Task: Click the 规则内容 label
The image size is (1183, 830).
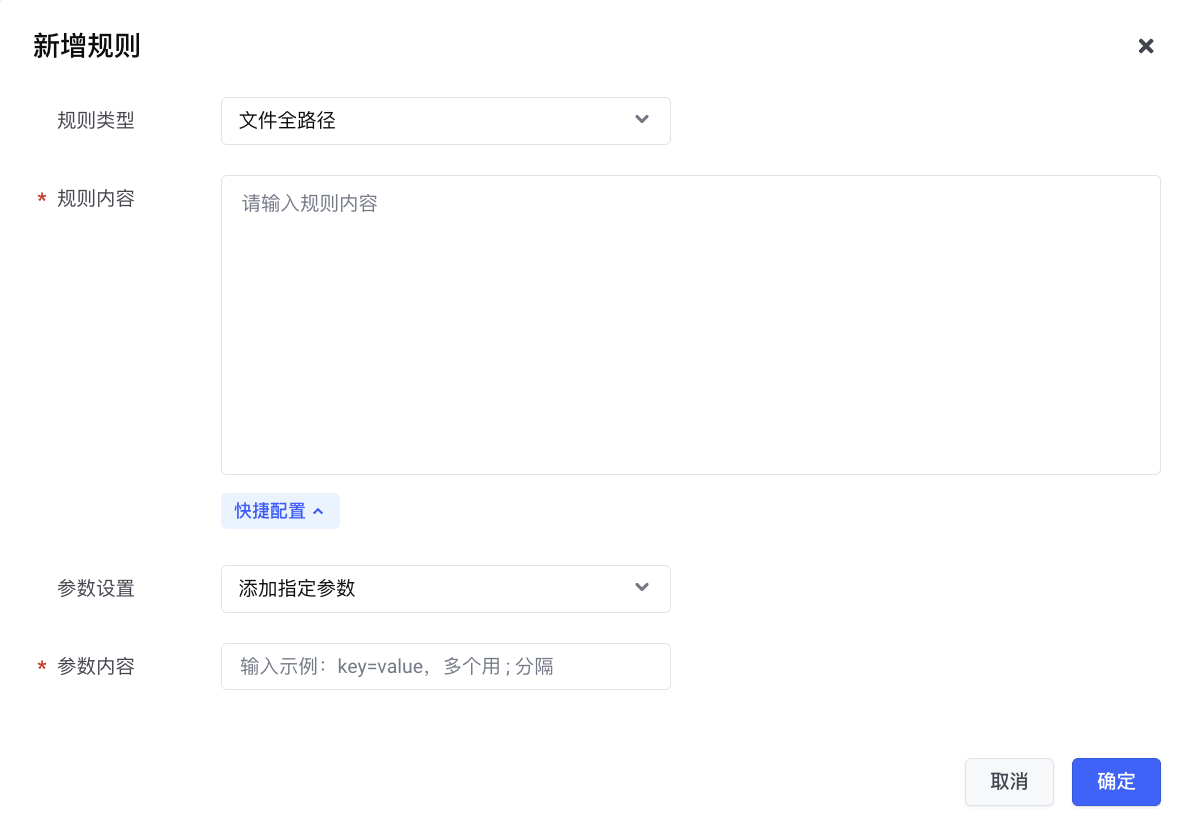Action: pyautogui.click(x=96, y=198)
